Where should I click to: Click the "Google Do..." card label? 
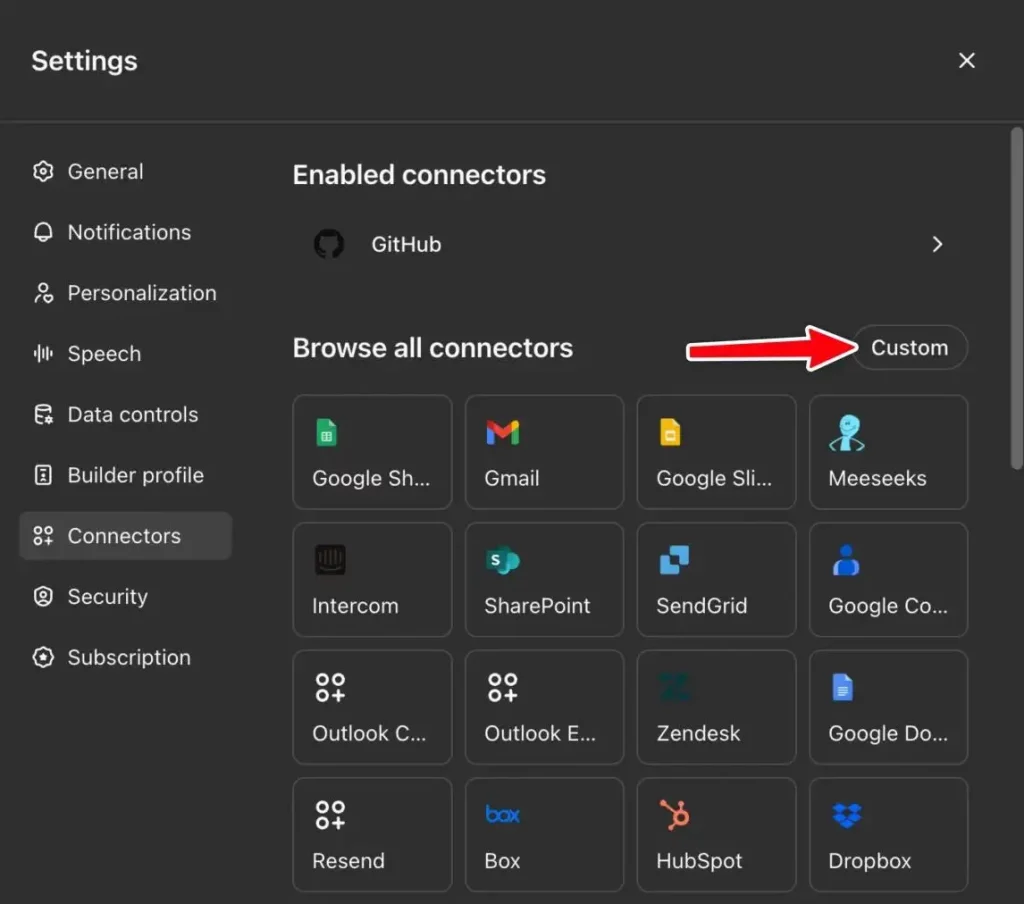[888, 733]
